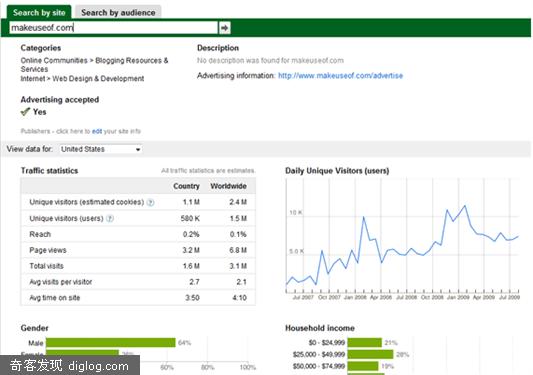This screenshot has width=533, height=375.
Task: Select the Reach row label
Action: pyautogui.click(x=40, y=234)
